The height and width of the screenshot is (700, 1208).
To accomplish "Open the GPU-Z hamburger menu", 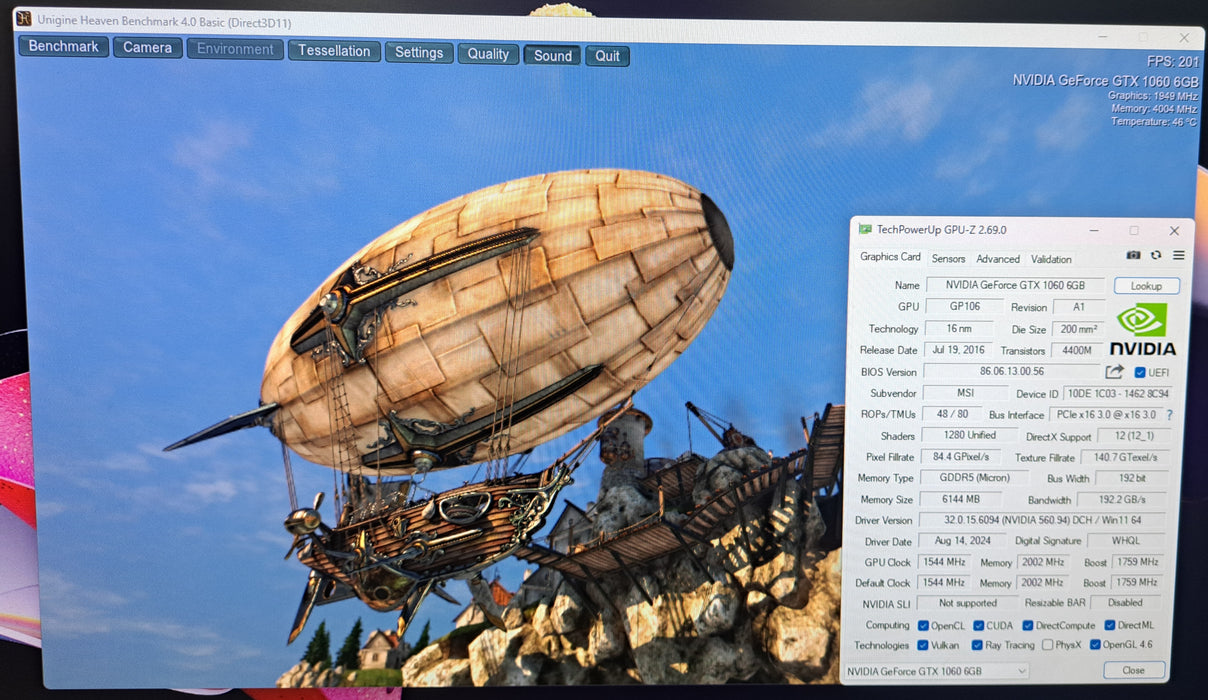I will 1178,256.
